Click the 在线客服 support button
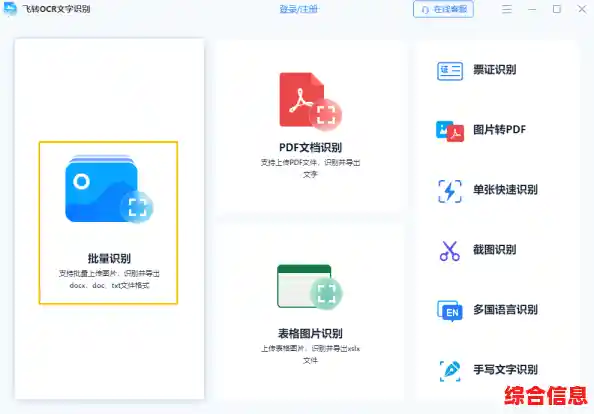594x414 pixels. tap(443, 9)
